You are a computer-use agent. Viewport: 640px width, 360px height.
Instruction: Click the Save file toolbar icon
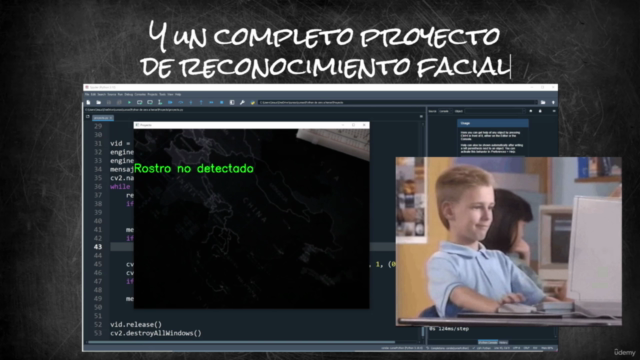pyautogui.click(x=109, y=102)
